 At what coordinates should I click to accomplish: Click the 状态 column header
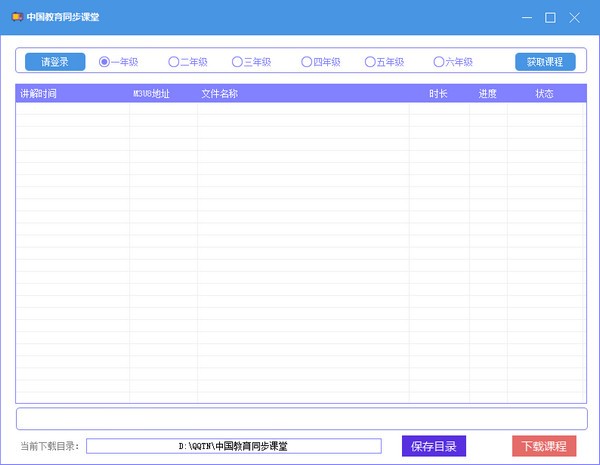click(545, 94)
